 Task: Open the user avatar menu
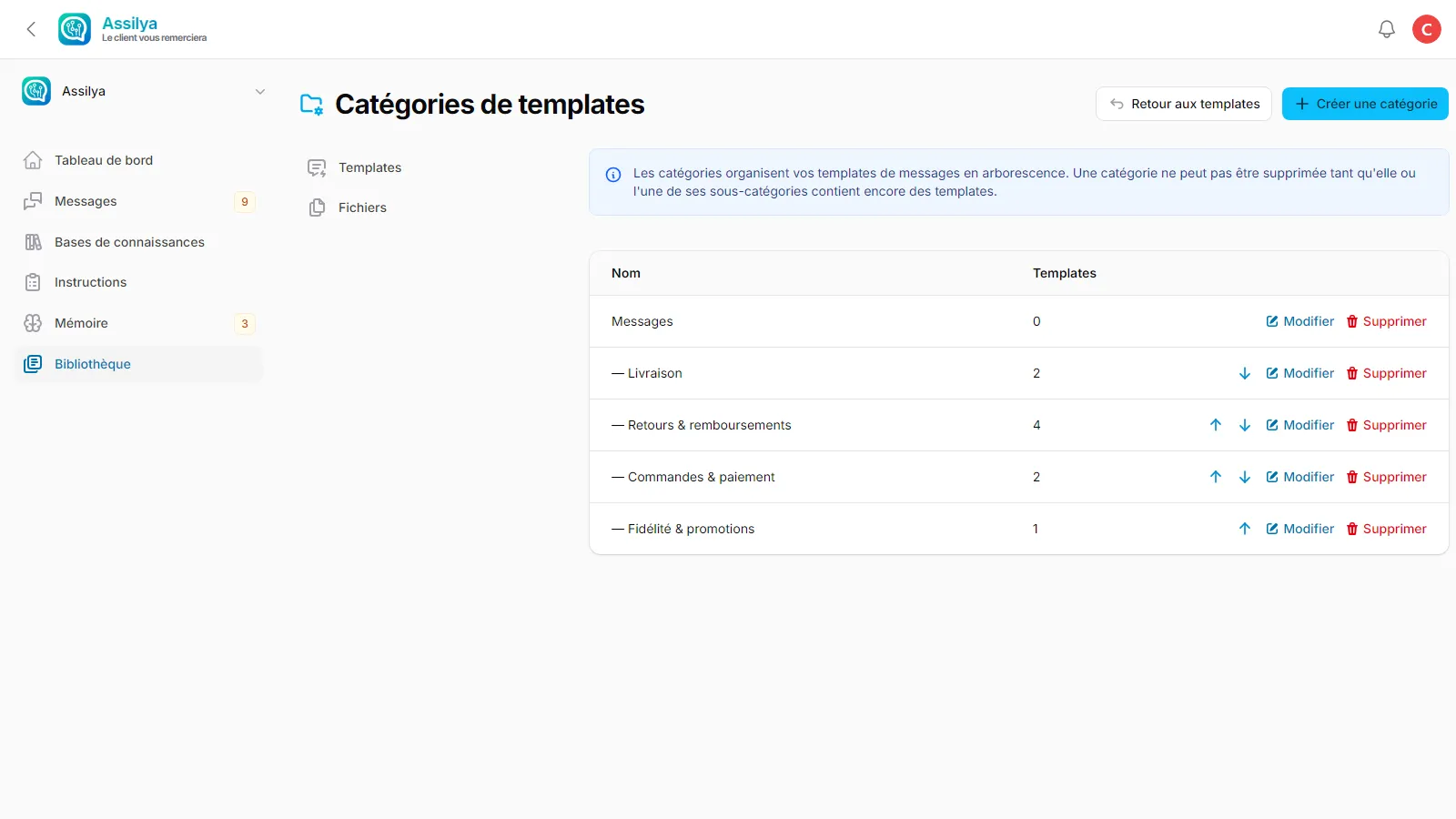coord(1426,29)
